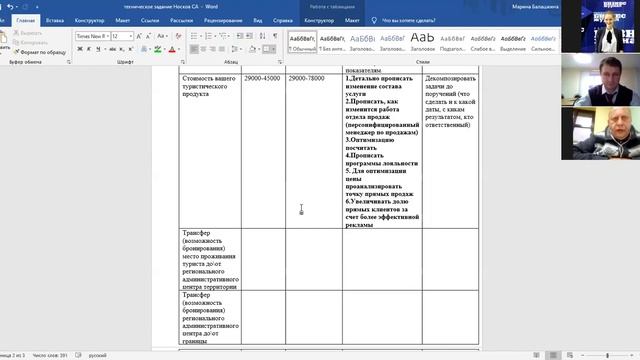This screenshot has width=640, height=360.
Task: Align text left
Action: pos(194,49)
